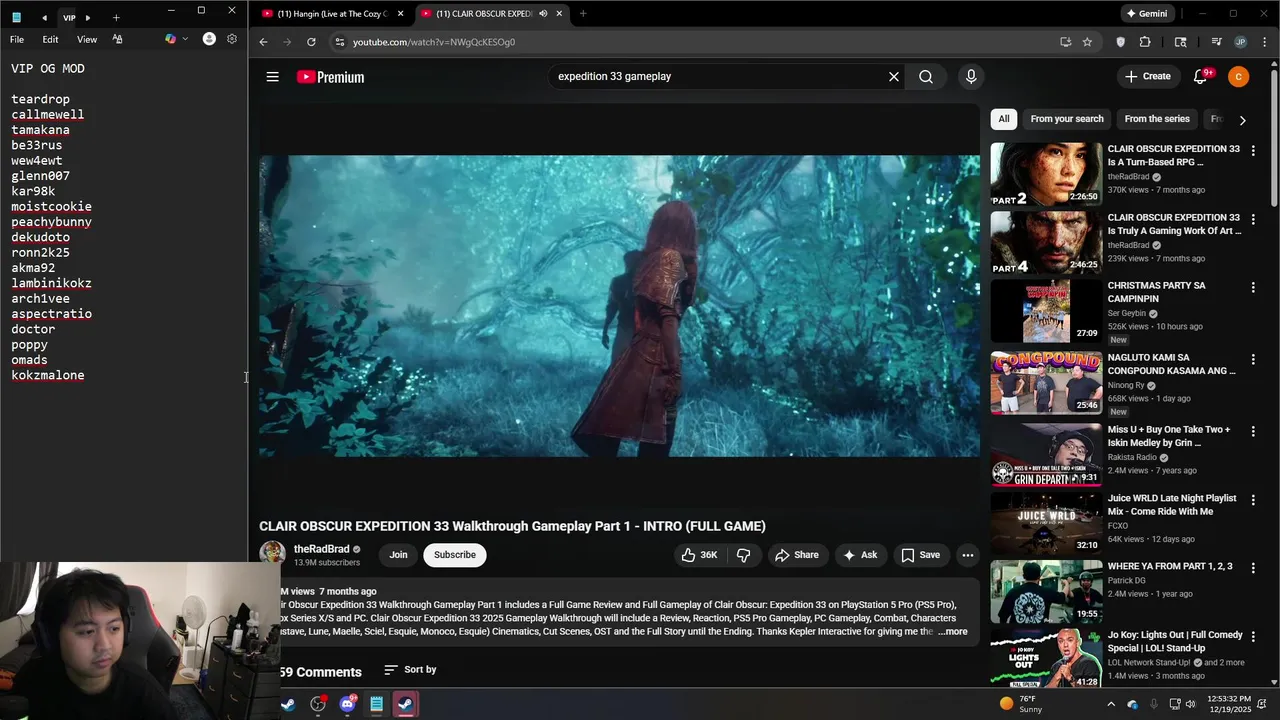Mute the Clair Obscur tab audio
Viewport: 1280px width, 720px height.
point(543,14)
